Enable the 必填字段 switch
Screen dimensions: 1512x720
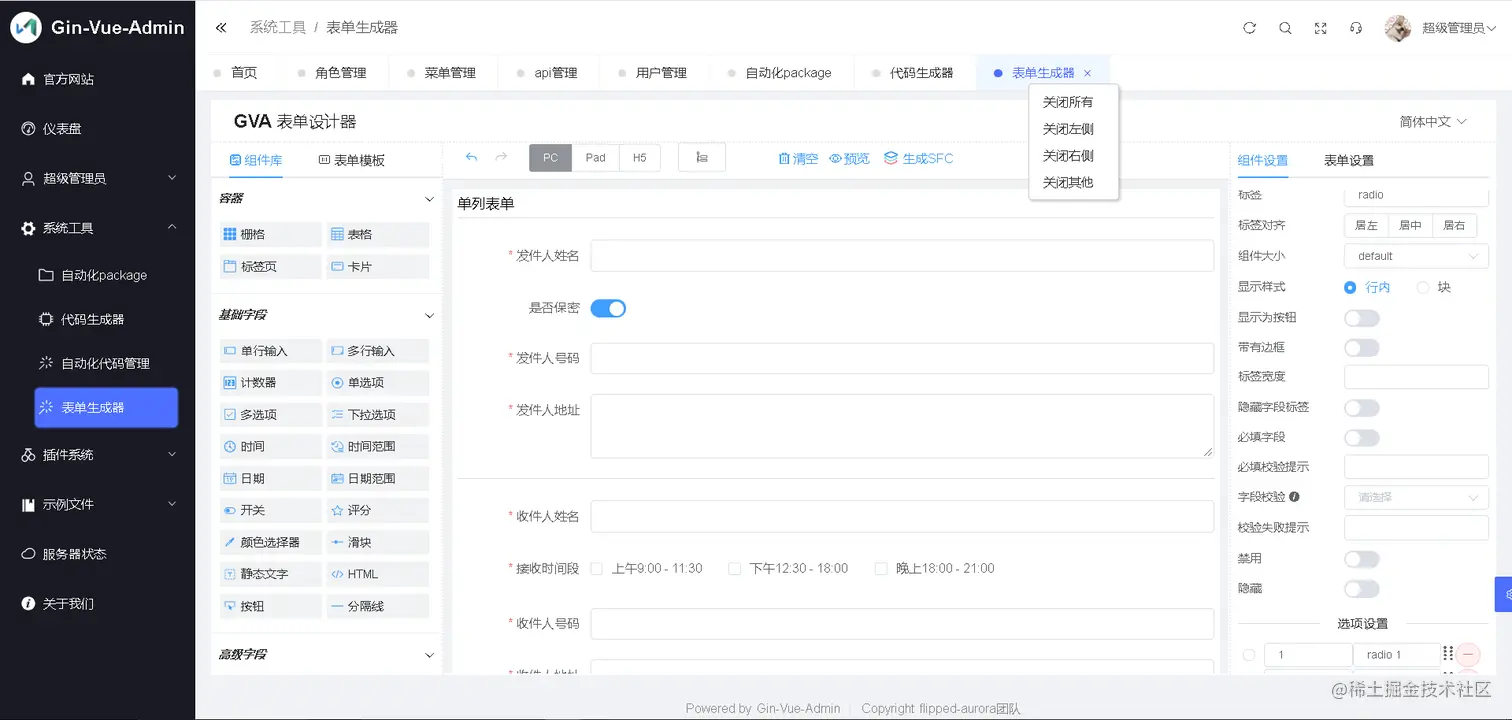(x=1361, y=438)
